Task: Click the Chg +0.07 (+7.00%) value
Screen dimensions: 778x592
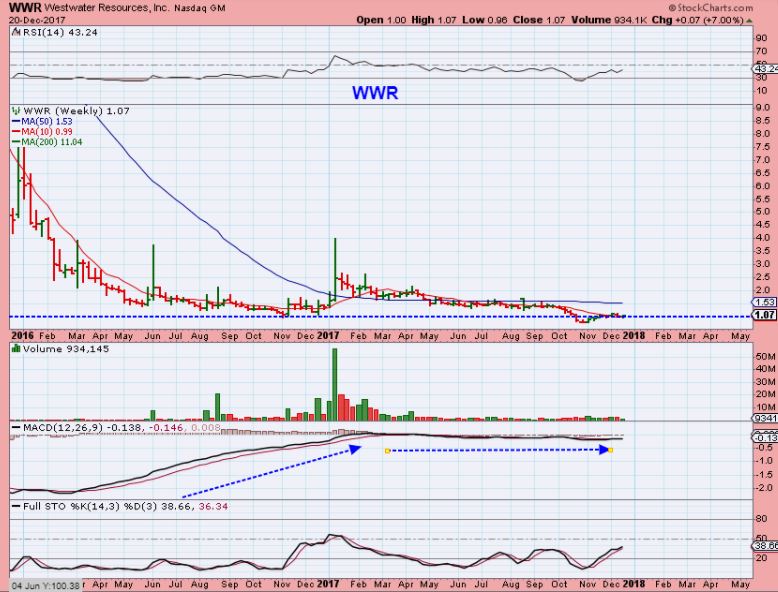Action: (x=698, y=20)
